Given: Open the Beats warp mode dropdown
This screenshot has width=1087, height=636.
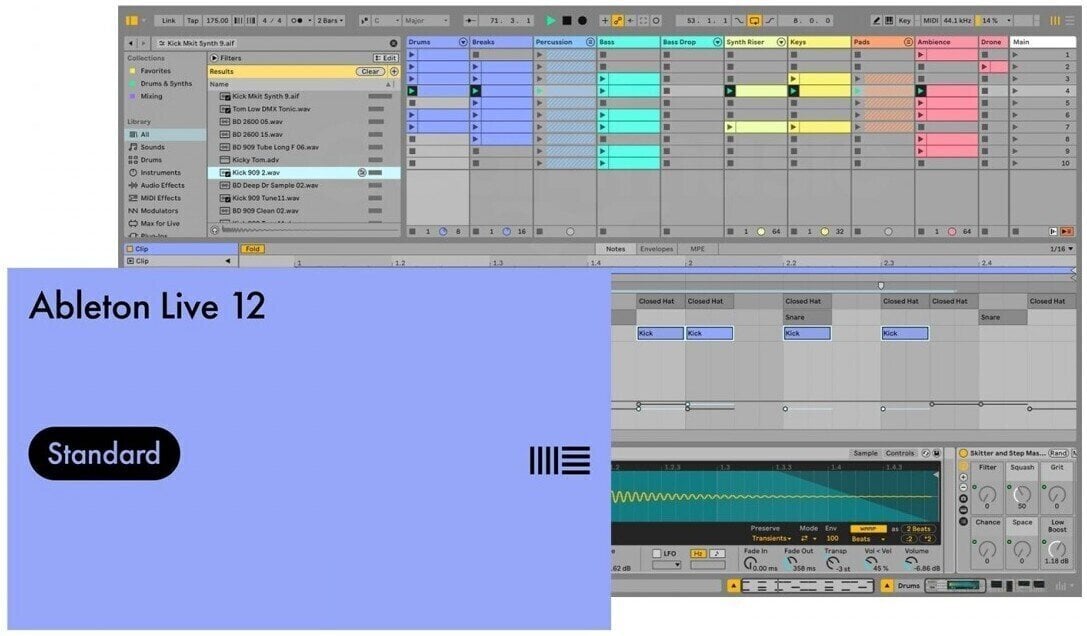Looking at the screenshot, I should click(869, 539).
